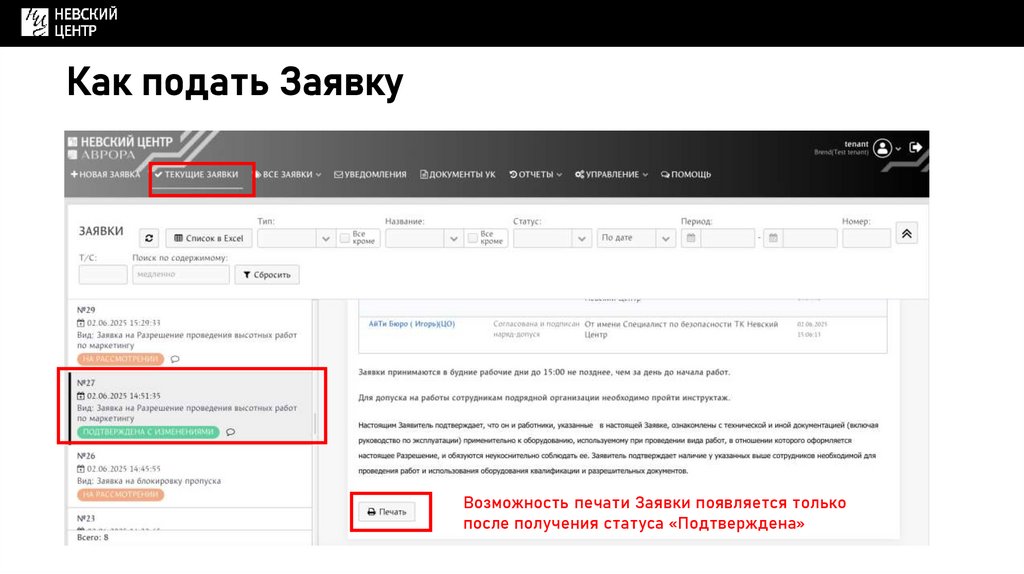Screen dimensions: 1024x574
Task: Expand the Управление dropdown menu
Action: click(x=611, y=174)
